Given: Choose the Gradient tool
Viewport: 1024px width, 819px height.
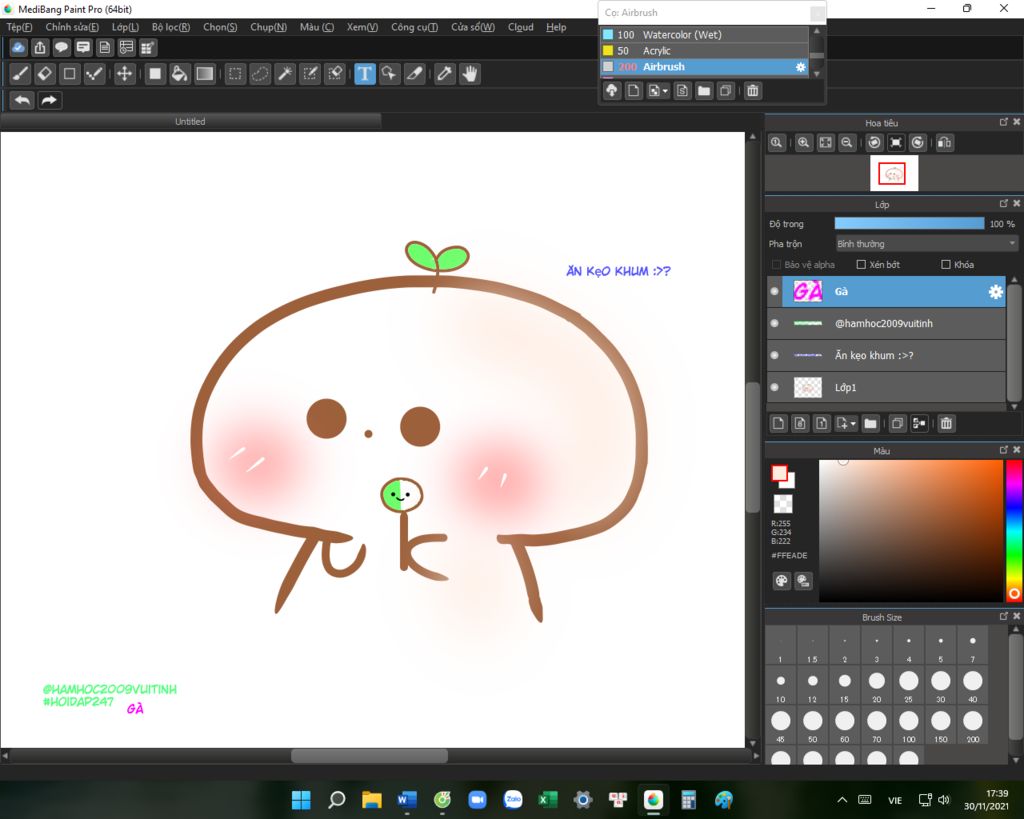Looking at the screenshot, I should pos(204,74).
